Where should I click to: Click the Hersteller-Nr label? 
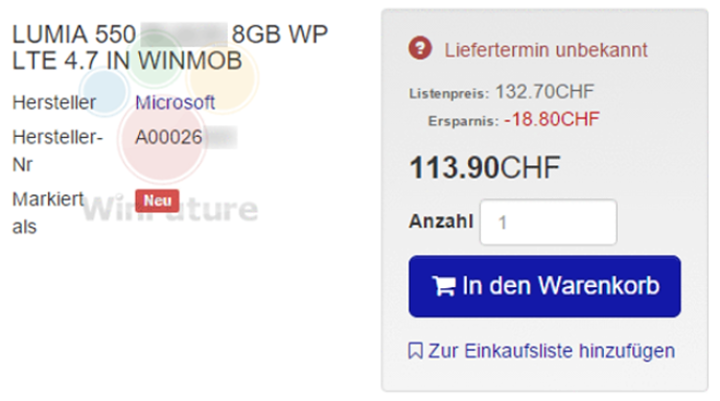pos(57,150)
